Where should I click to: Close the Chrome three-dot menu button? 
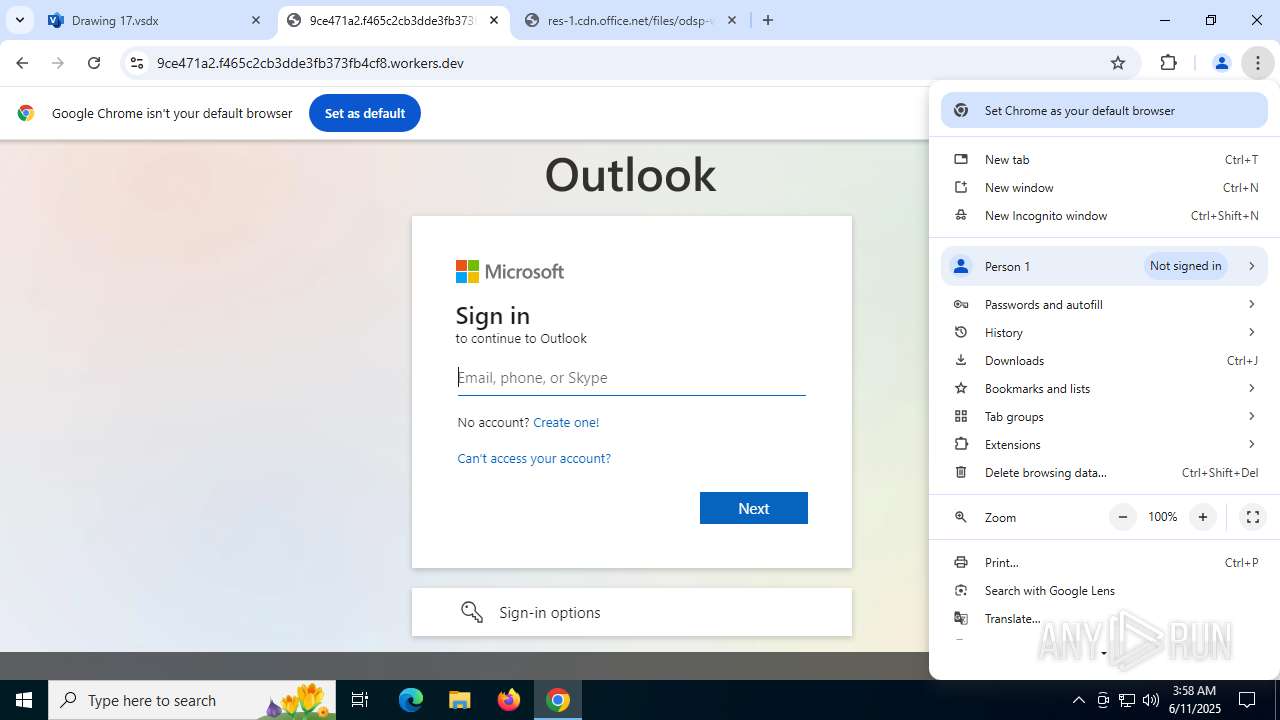(1257, 63)
